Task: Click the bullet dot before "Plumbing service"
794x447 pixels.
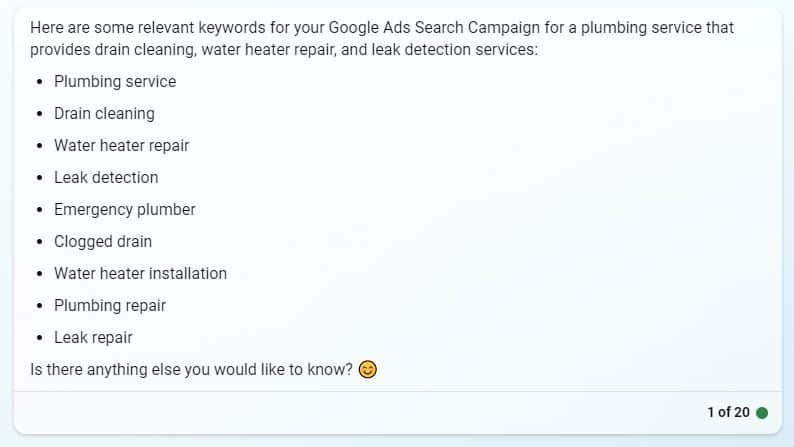Action: coord(39,82)
